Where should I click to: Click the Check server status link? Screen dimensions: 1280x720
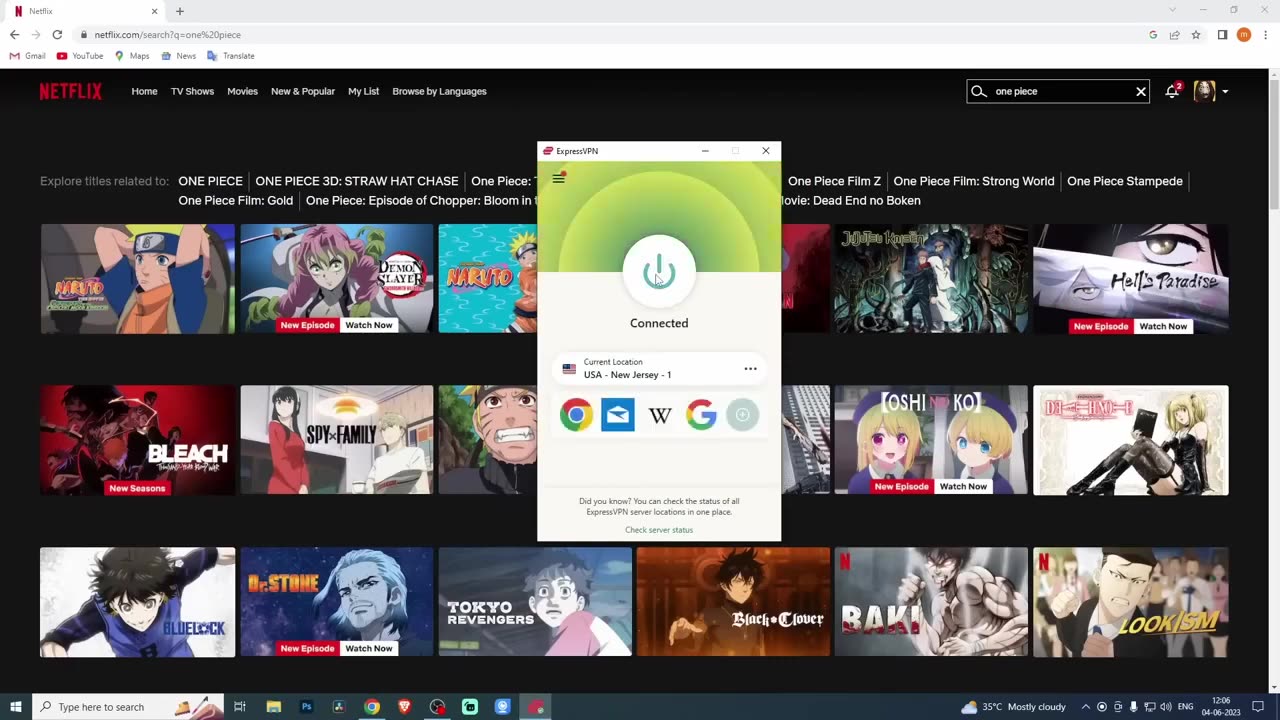coord(659,530)
